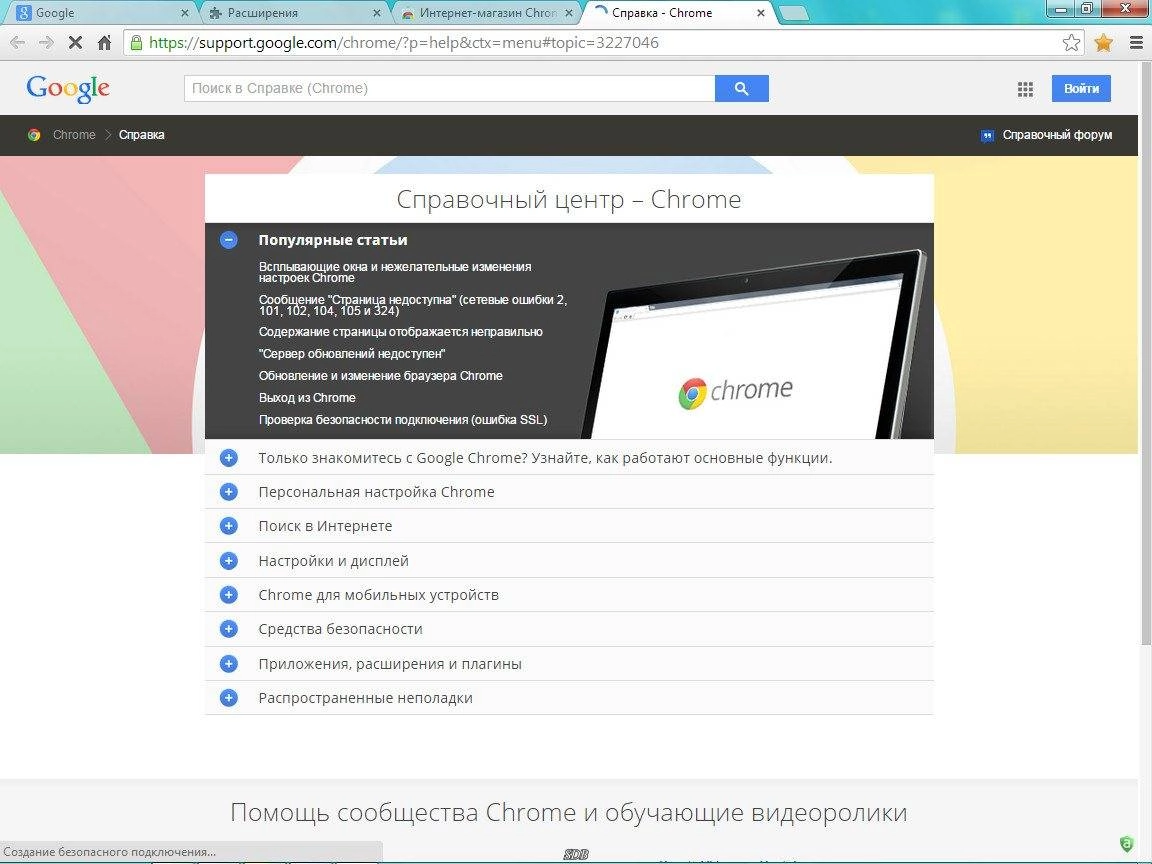Expand Chrome для мобильных устройств section
The image size is (1152, 864).
228,594
